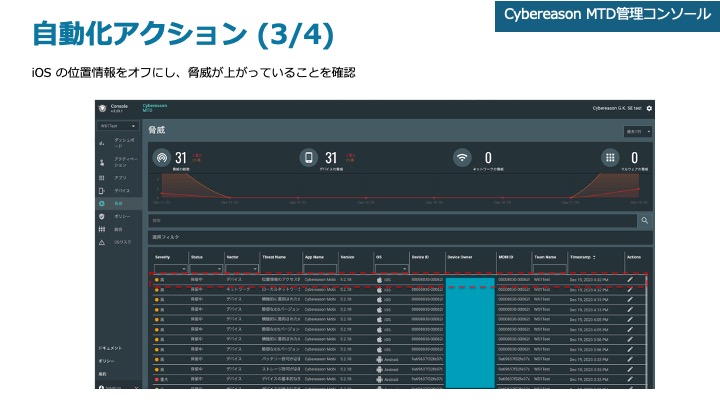Click the Cybereason MTD header label
The image size is (720, 405).
pyautogui.click(x=155, y=108)
